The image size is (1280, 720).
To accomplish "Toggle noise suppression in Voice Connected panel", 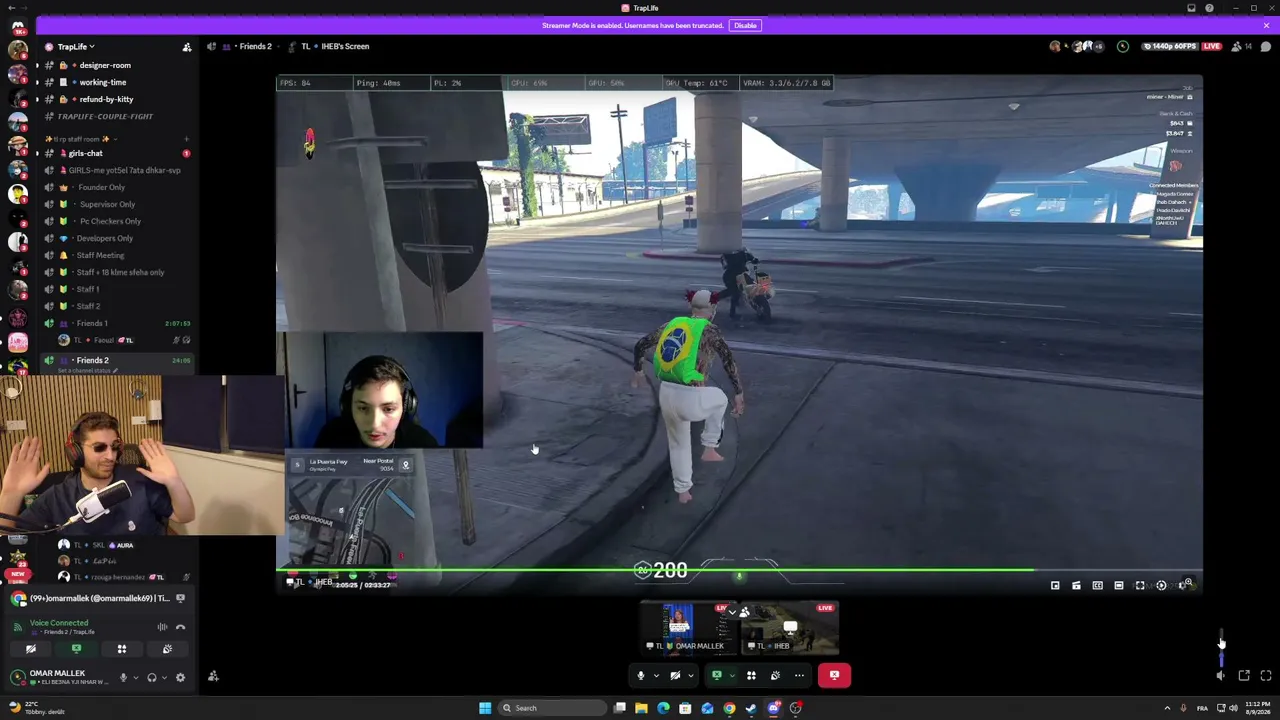I will pyautogui.click(x=162, y=627).
